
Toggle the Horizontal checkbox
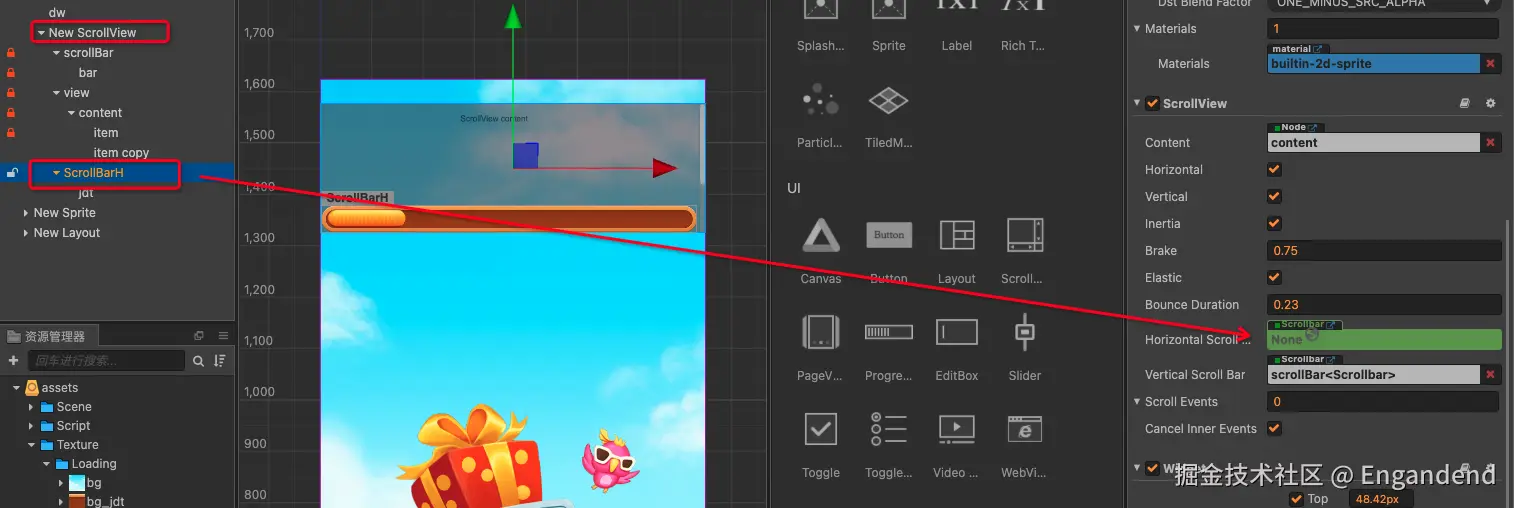pyautogui.click(x=1274, y=170)
